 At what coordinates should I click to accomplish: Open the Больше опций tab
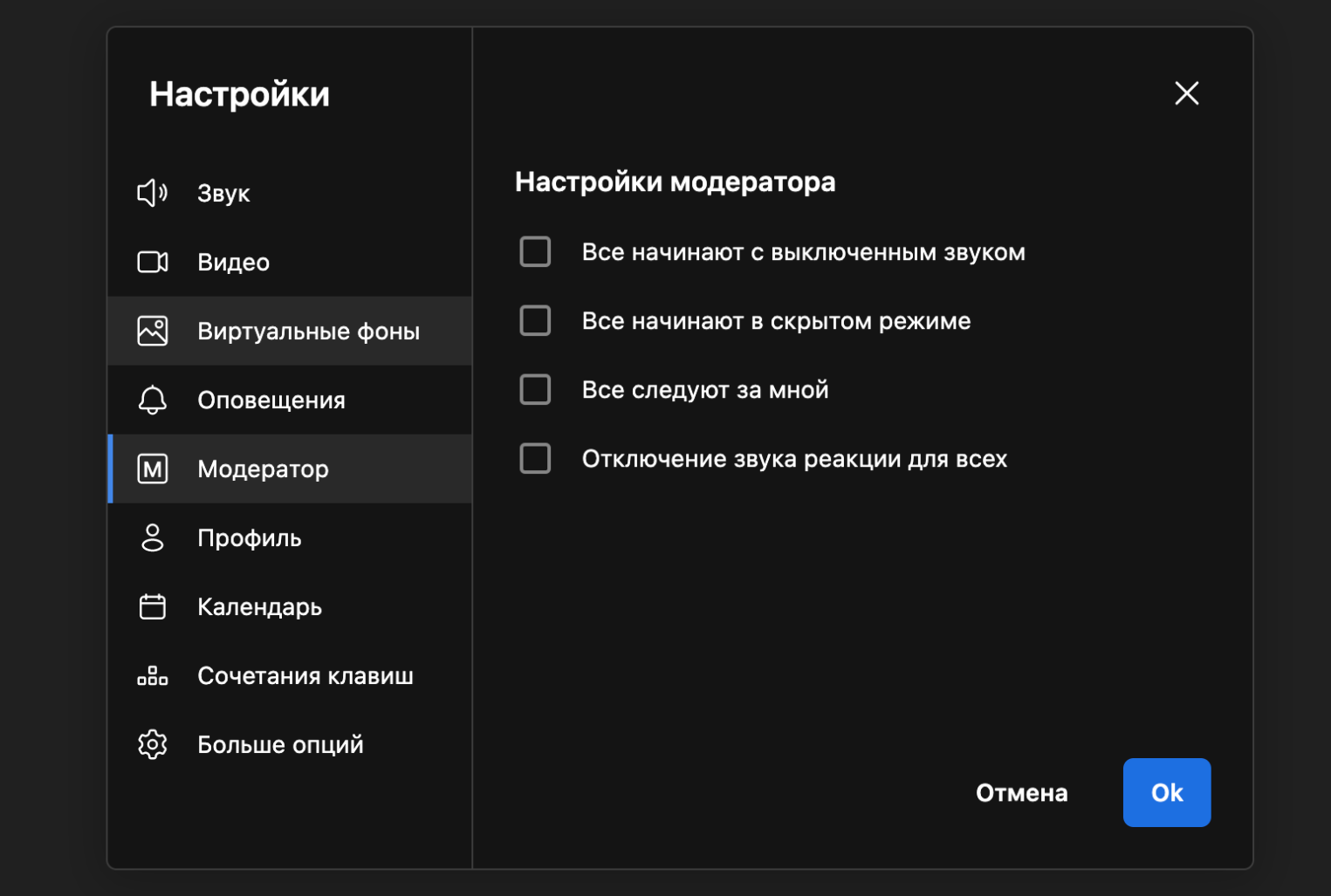point(290,744)
